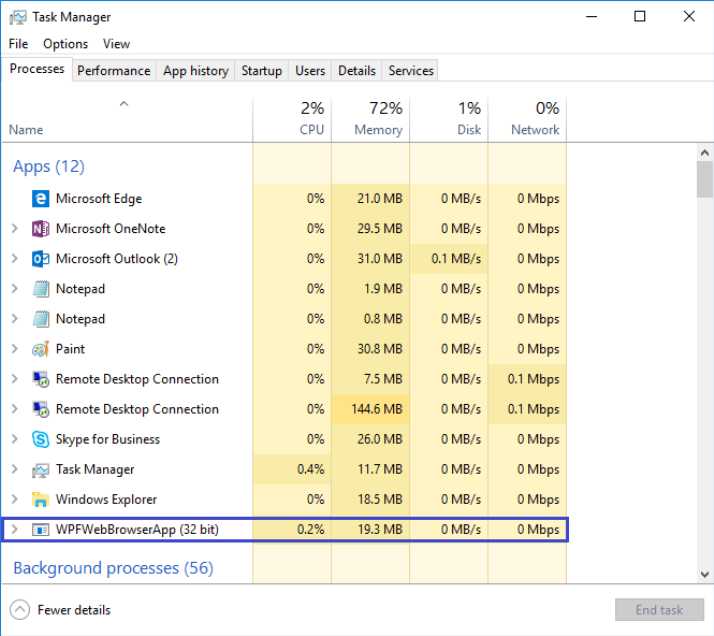714x636 pixels.
Task: Select the WPFWebBrowserApp (32 bit) name
Action: (137, 529)
